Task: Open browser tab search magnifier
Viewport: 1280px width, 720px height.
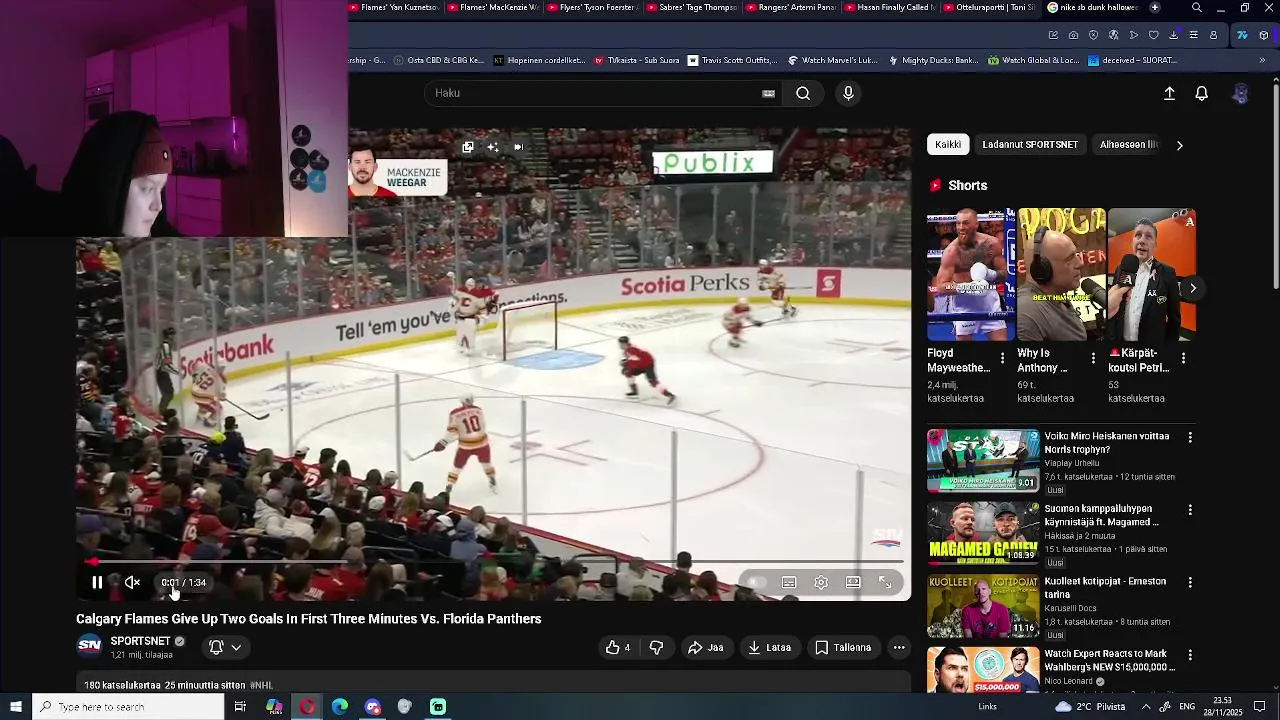Action: [1197, 7]
